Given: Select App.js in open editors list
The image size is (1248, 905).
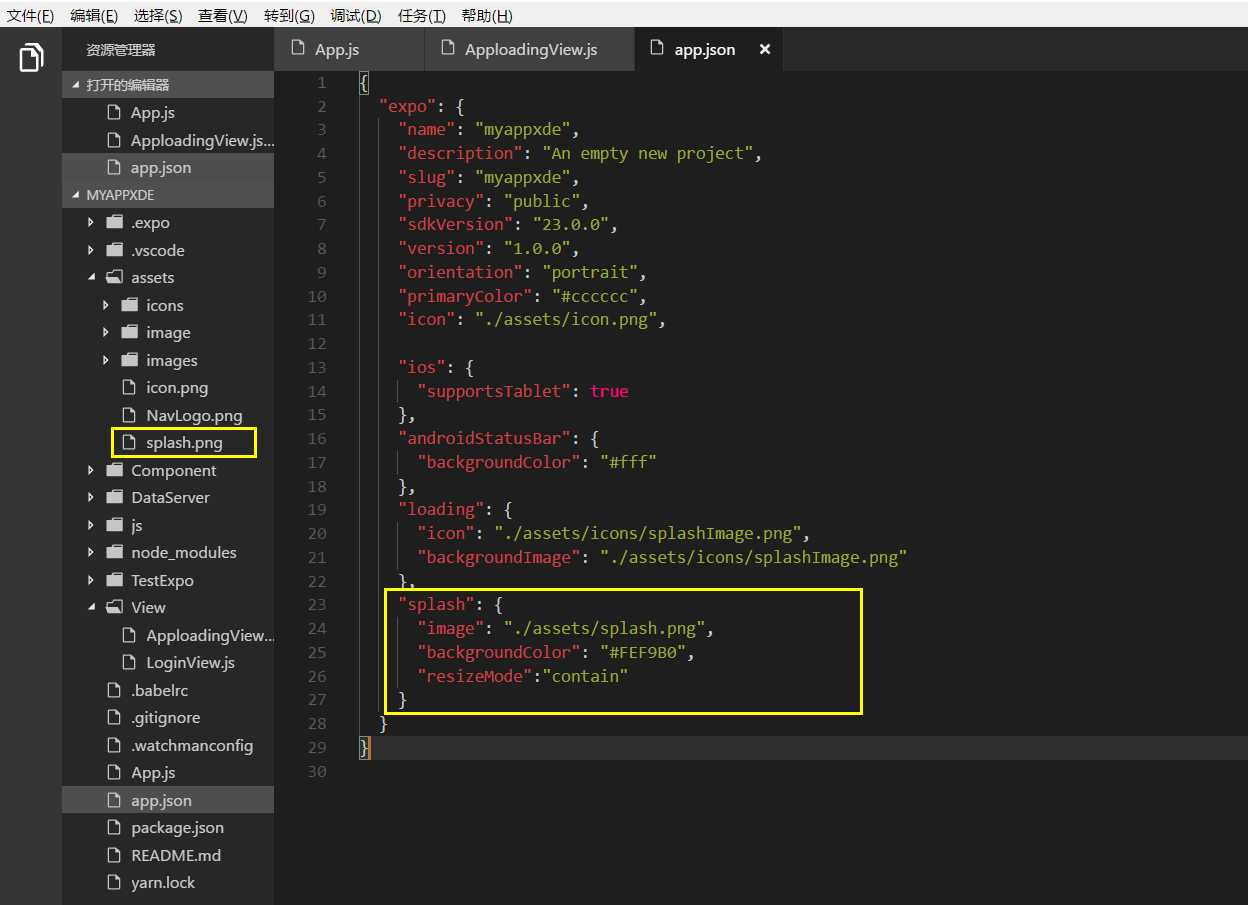Looking at the screenshot, I should click(168, 112).
